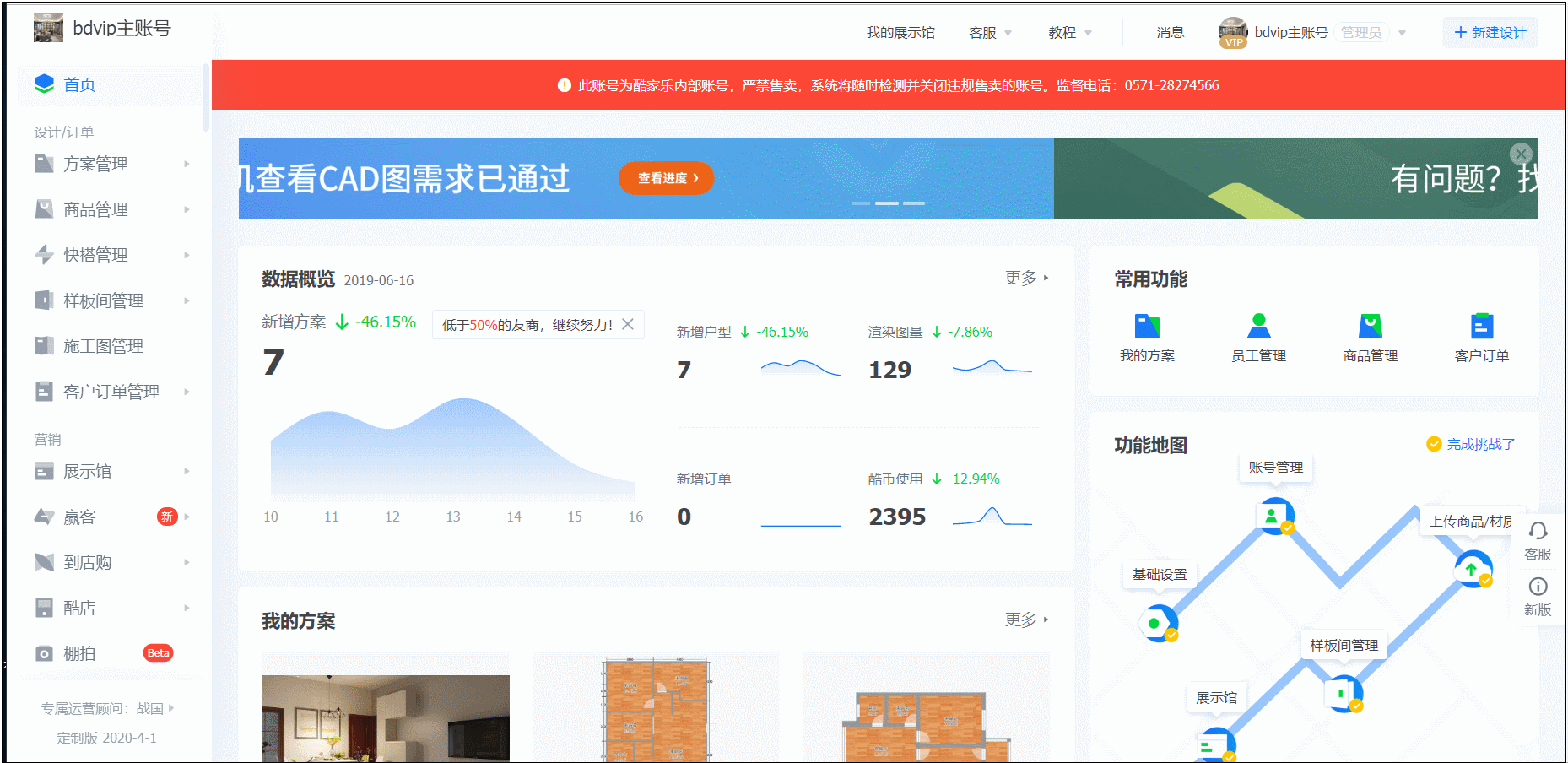Click the 上传商品 cloud upload node
This screenshot has height=763, width=1568.
click(x=1473, y=569)
